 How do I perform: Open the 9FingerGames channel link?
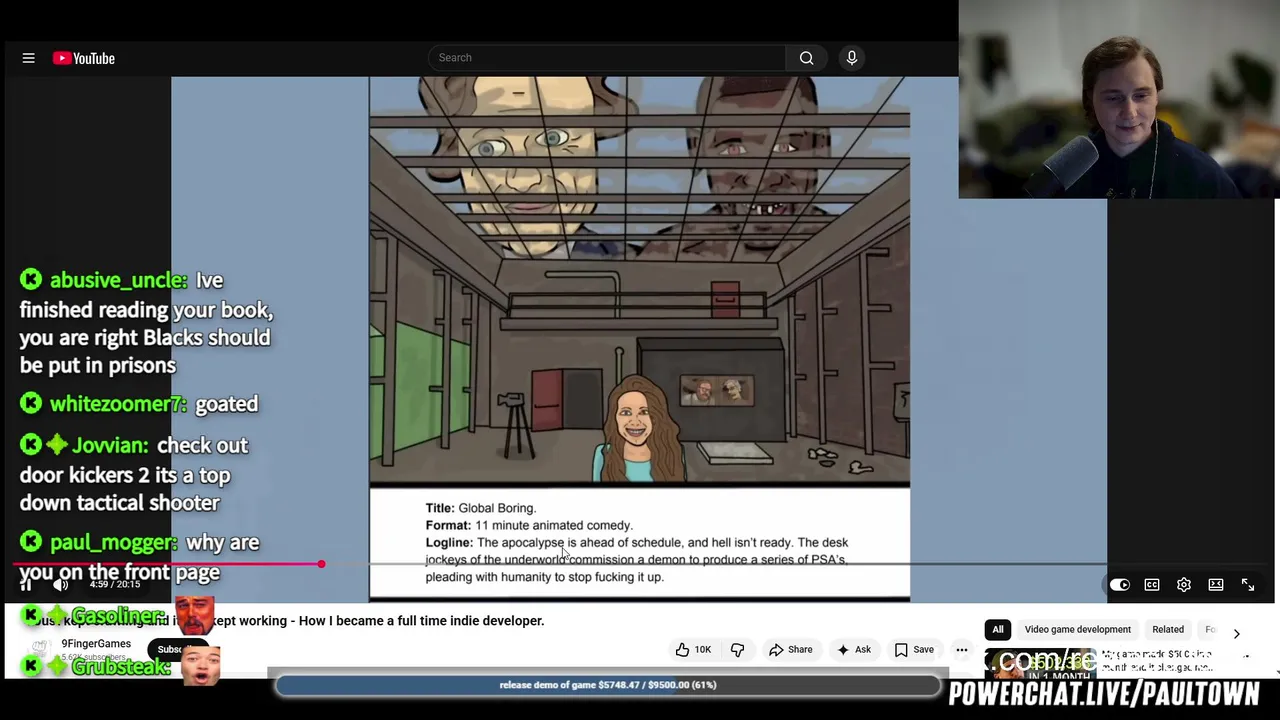(x=96, y=644)
